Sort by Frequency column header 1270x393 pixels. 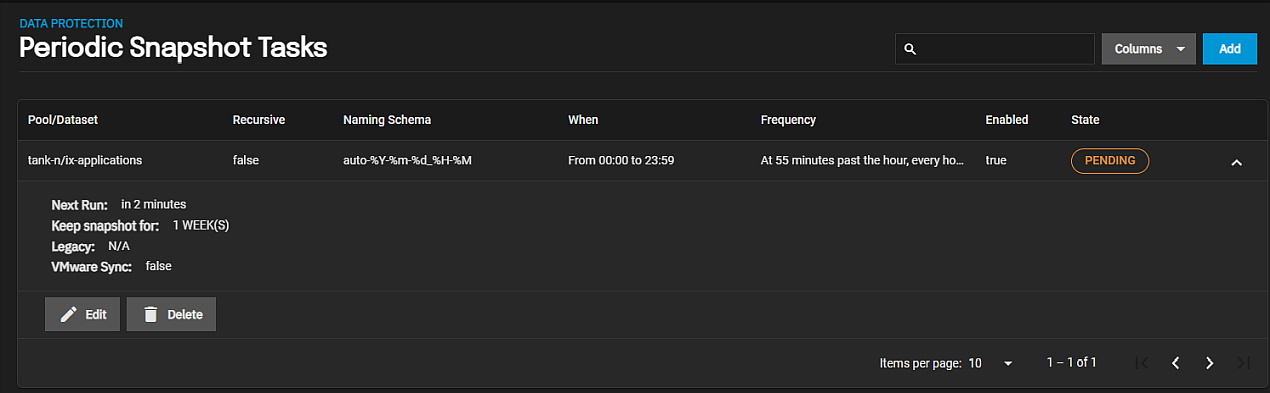click(788, 120)
